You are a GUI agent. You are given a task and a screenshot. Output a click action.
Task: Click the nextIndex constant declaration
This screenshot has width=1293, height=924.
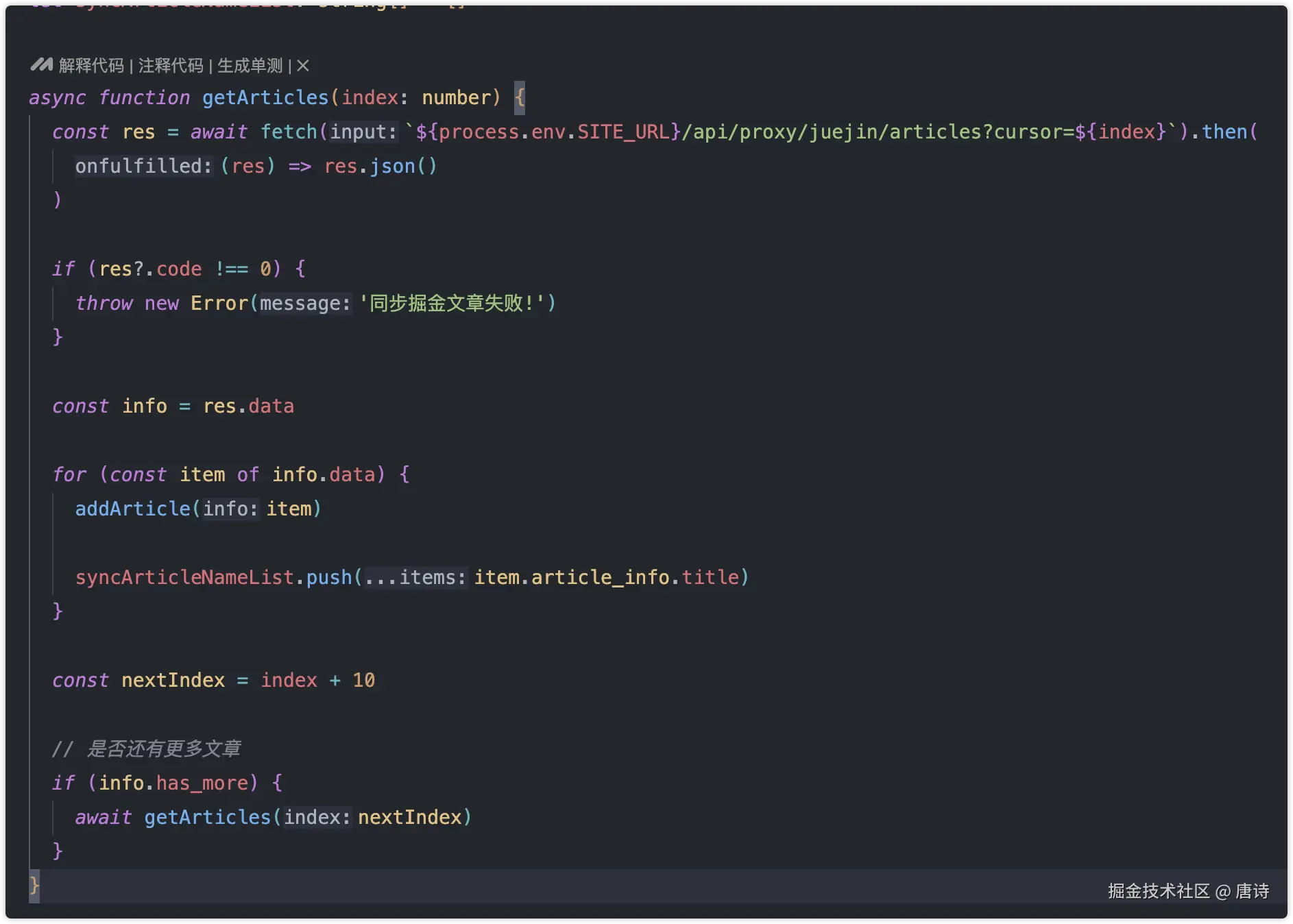(173, 680)
